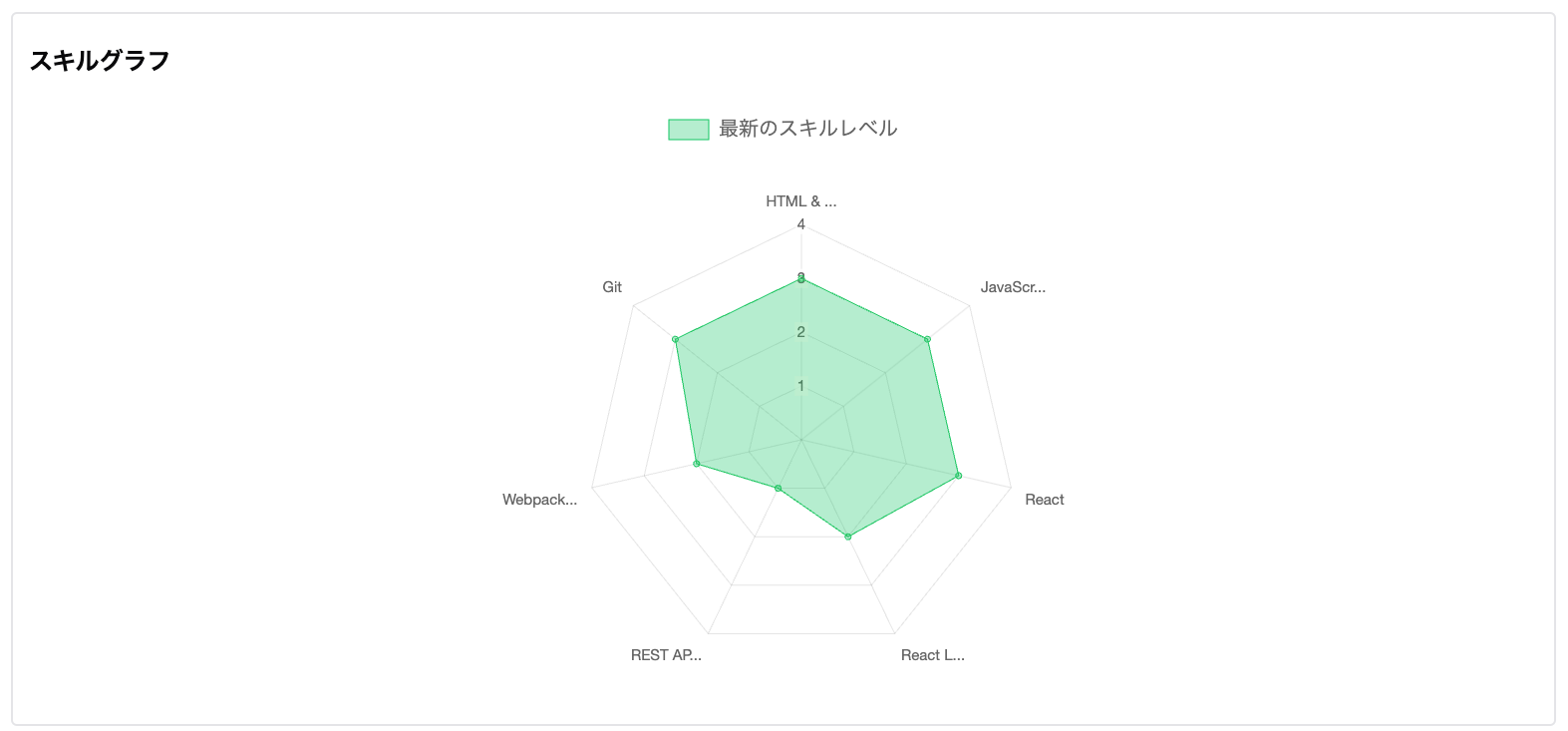
Task: Click the "REST AP..." axis label
Action: [x=666, y=655]
